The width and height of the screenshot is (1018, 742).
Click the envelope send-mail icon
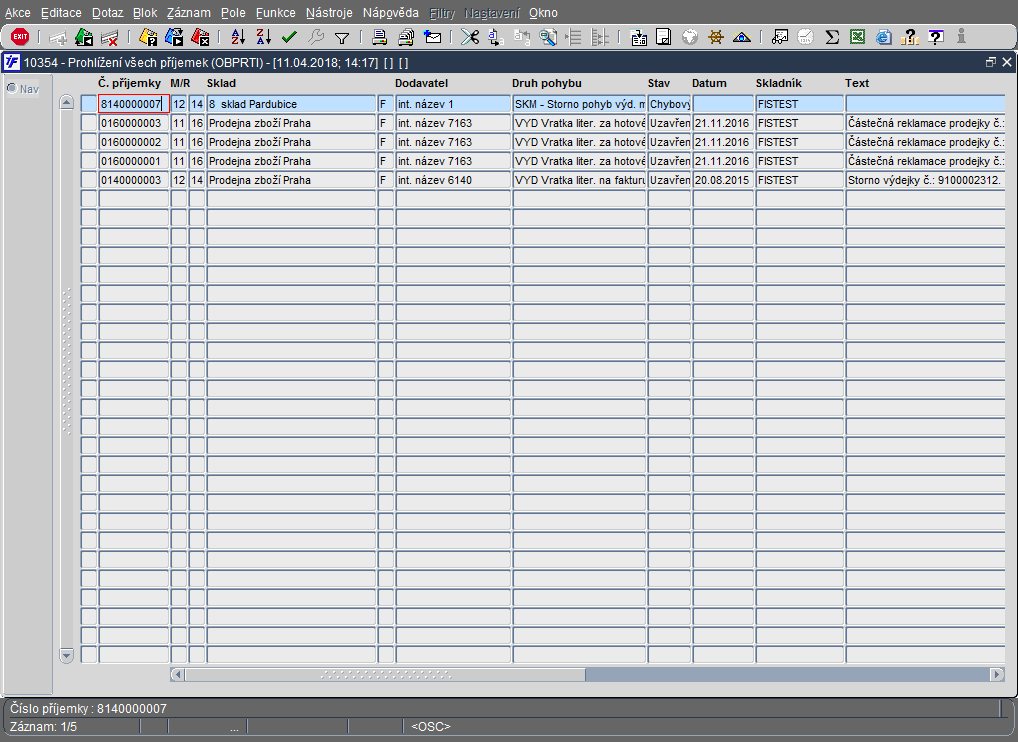(x=432, y=37)
